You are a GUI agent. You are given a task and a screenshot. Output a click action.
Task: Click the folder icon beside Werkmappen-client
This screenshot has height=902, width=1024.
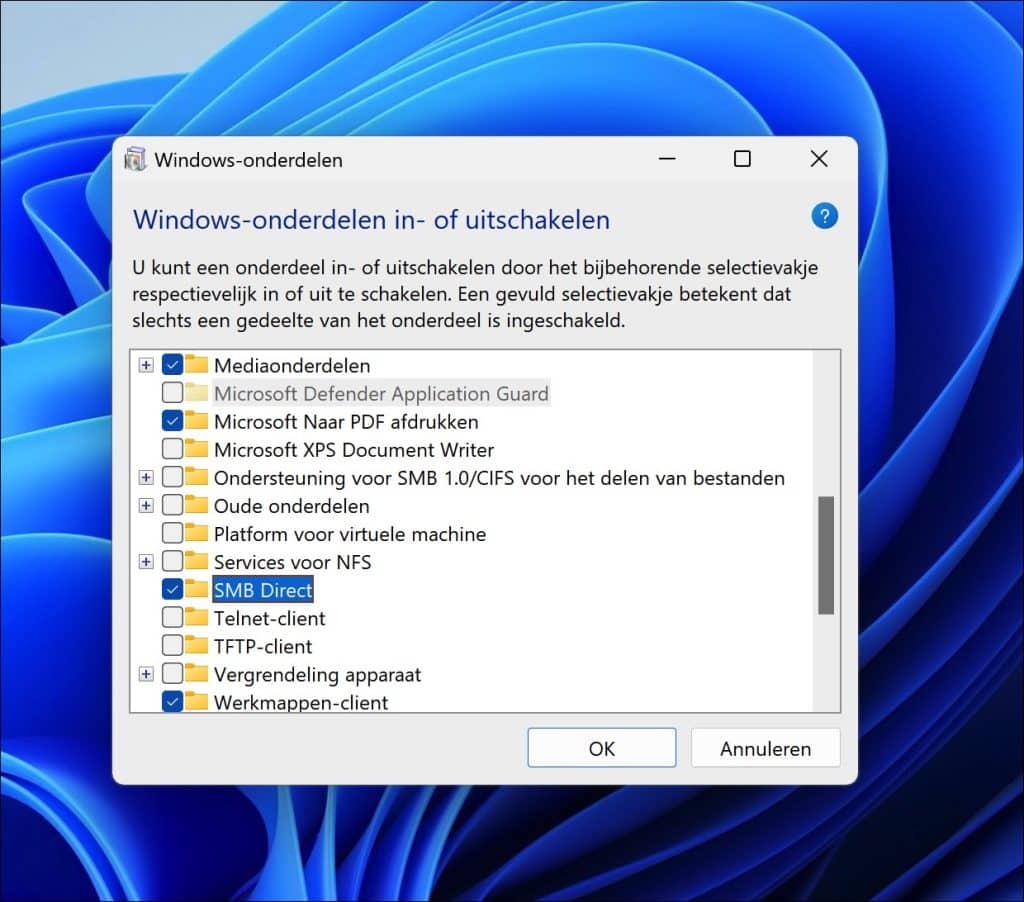(x=196, y=701)
